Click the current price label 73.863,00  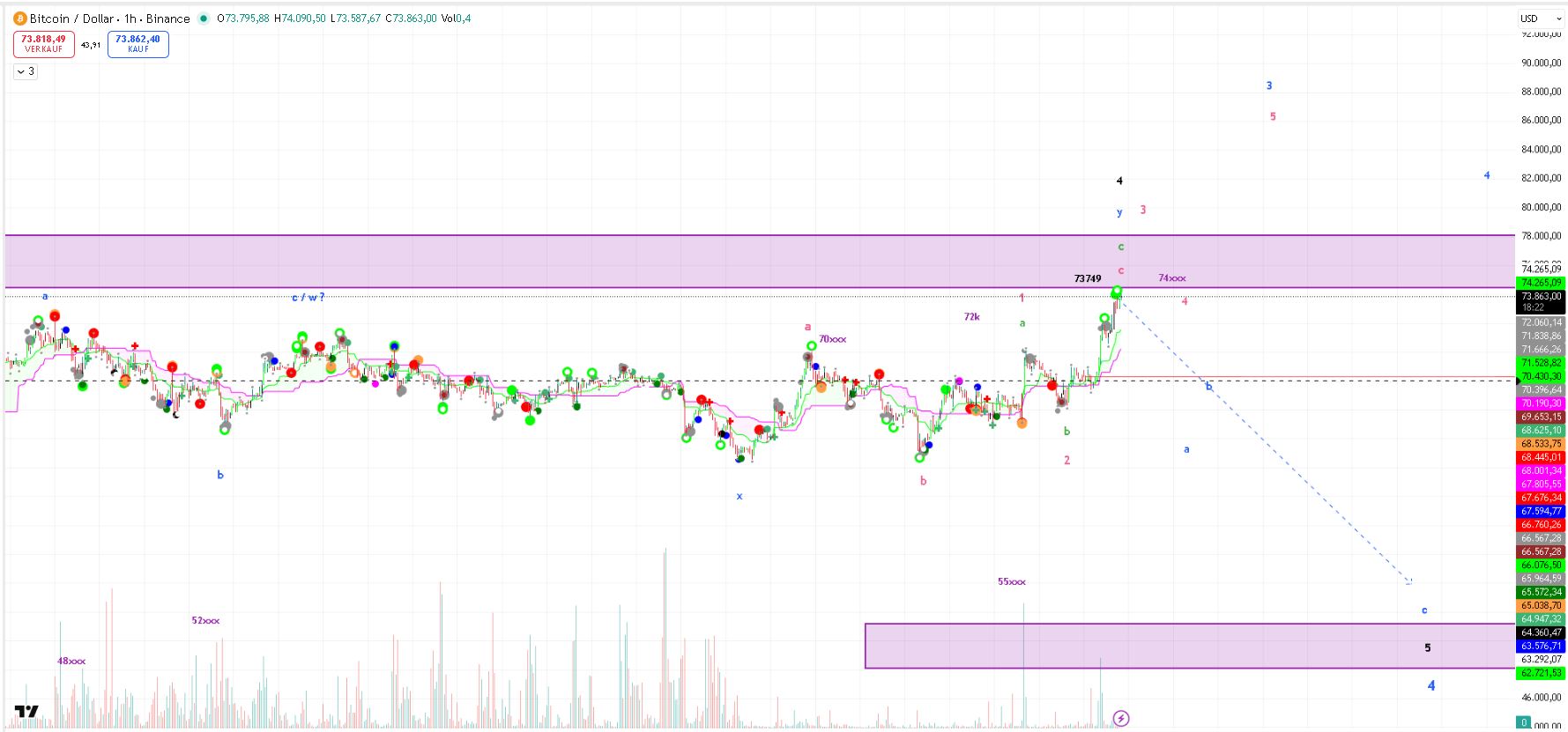[x=1540, y=297]
